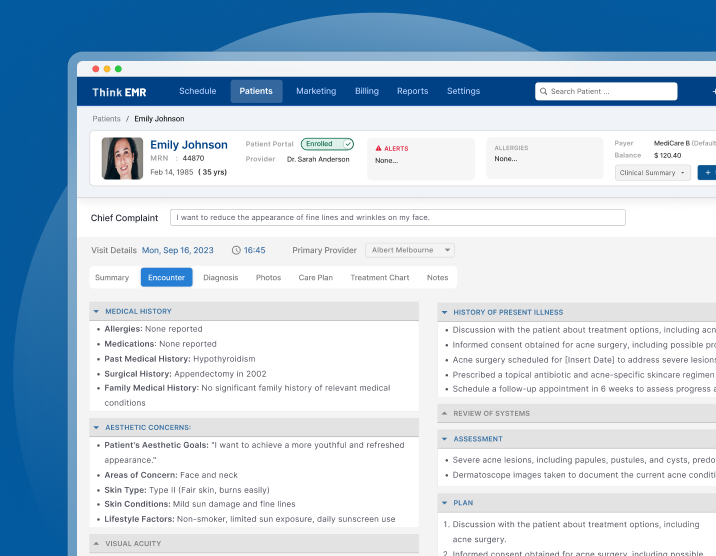Collapse the Plan section
716x556 pixels.
pyautogui.click(x=444, y=503)
